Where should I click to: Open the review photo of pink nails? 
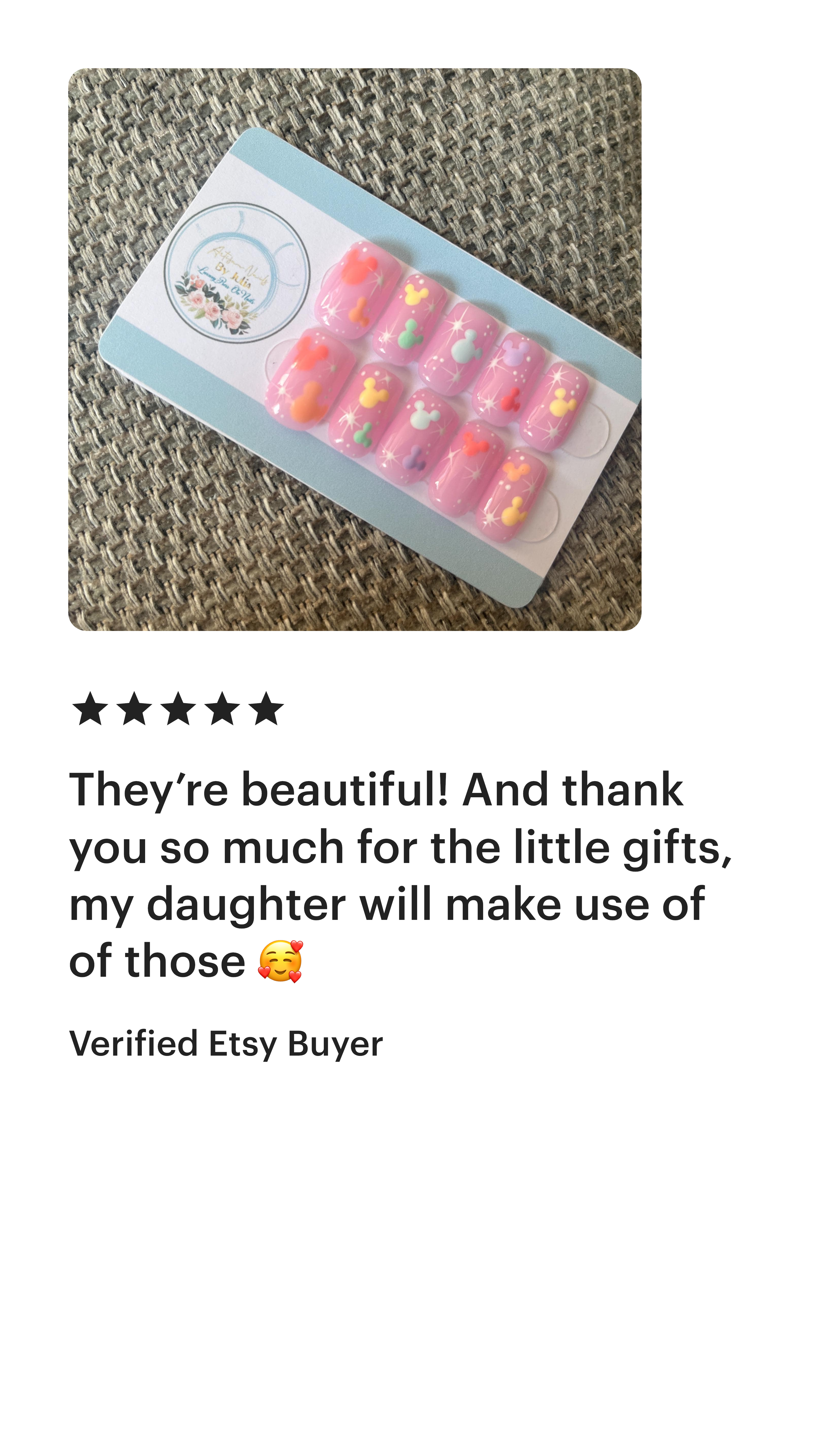[355, 349]
